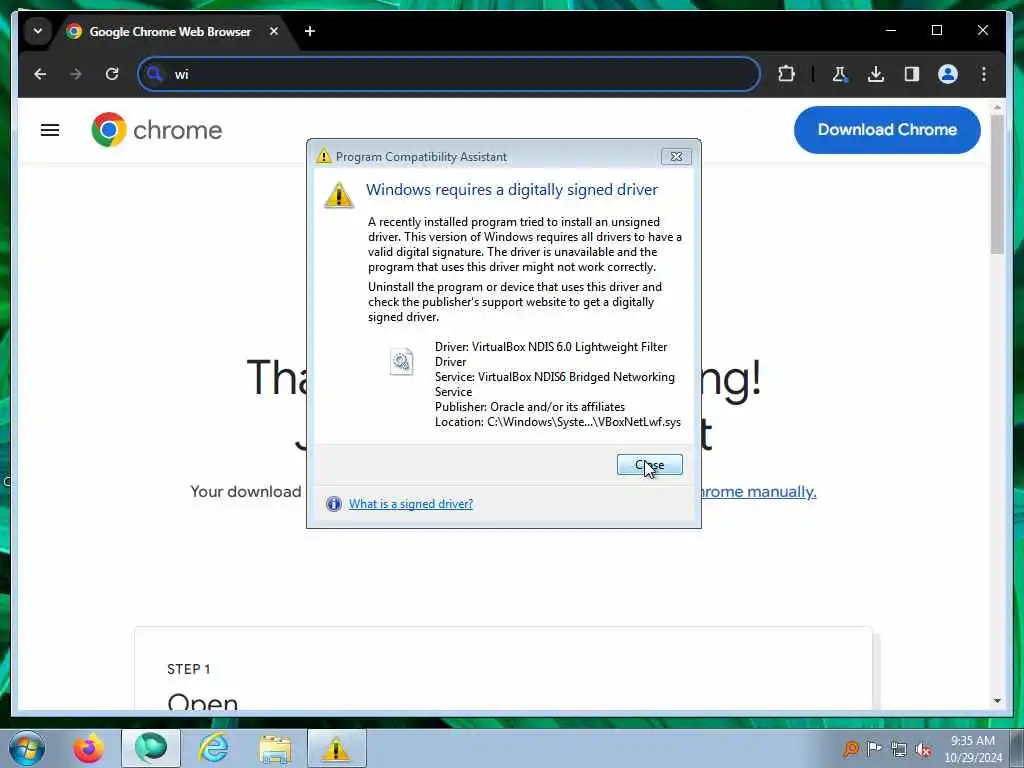Launch Firefox from the taskbar
Viewport: 1024px width, 768px height.
[x=88, y=748]
